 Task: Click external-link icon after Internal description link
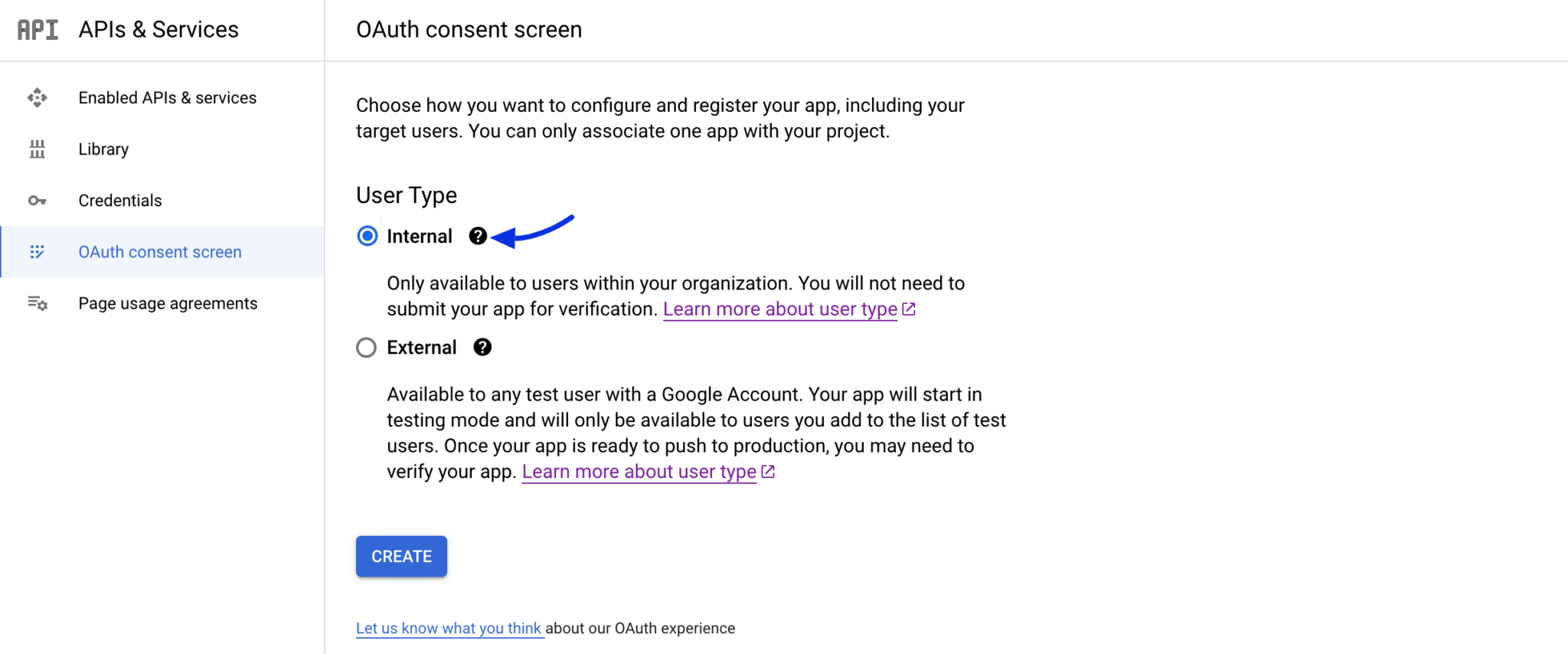click(x=909, y=309)
